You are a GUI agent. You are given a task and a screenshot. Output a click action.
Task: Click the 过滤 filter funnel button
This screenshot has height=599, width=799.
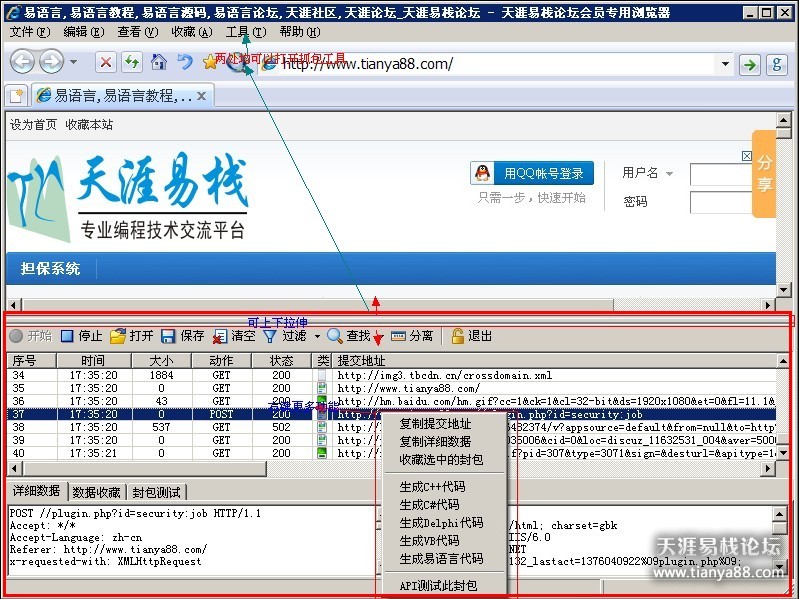(x=285, y=336)
